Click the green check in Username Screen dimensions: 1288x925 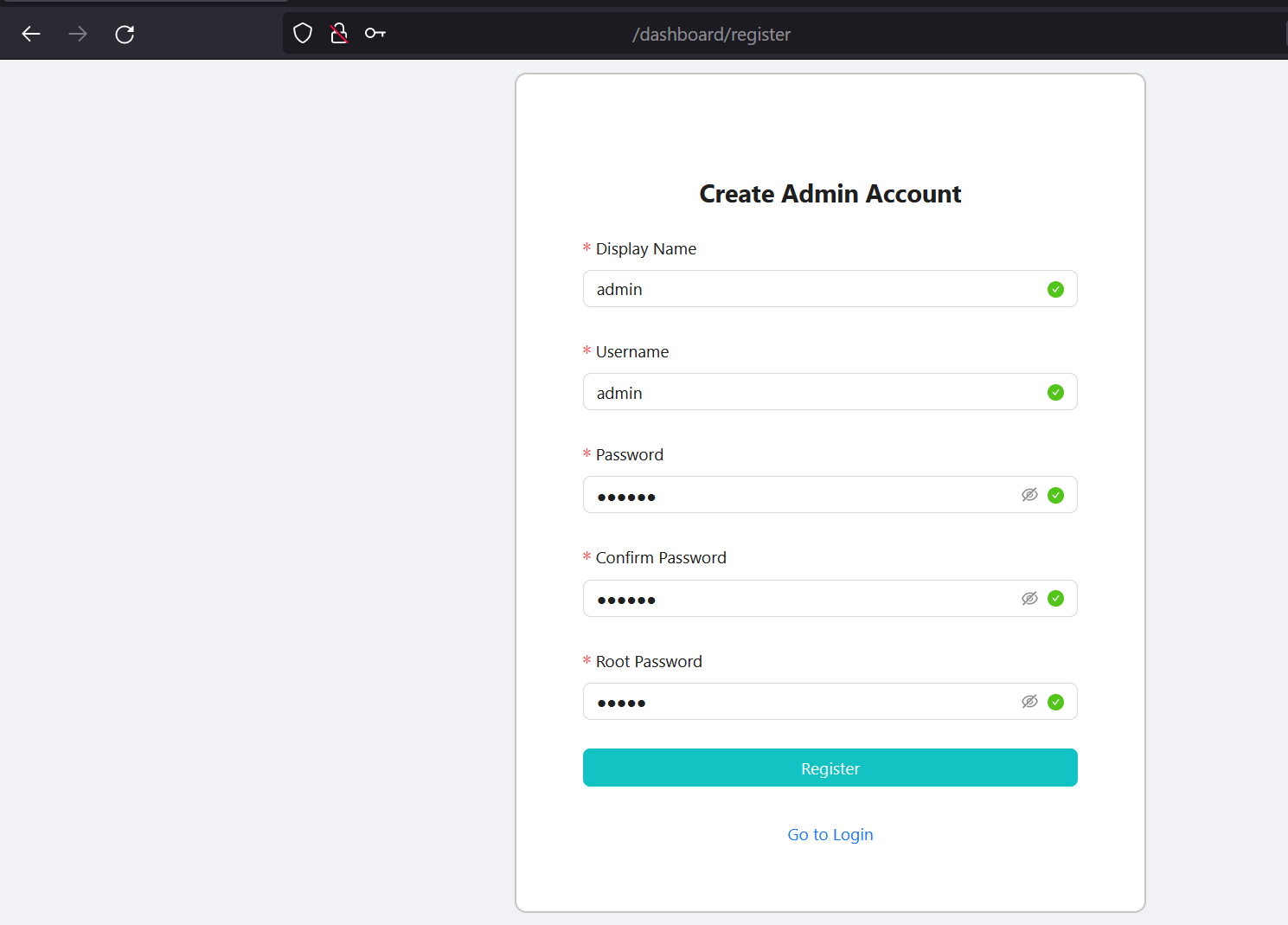[x=1055, y=392]
